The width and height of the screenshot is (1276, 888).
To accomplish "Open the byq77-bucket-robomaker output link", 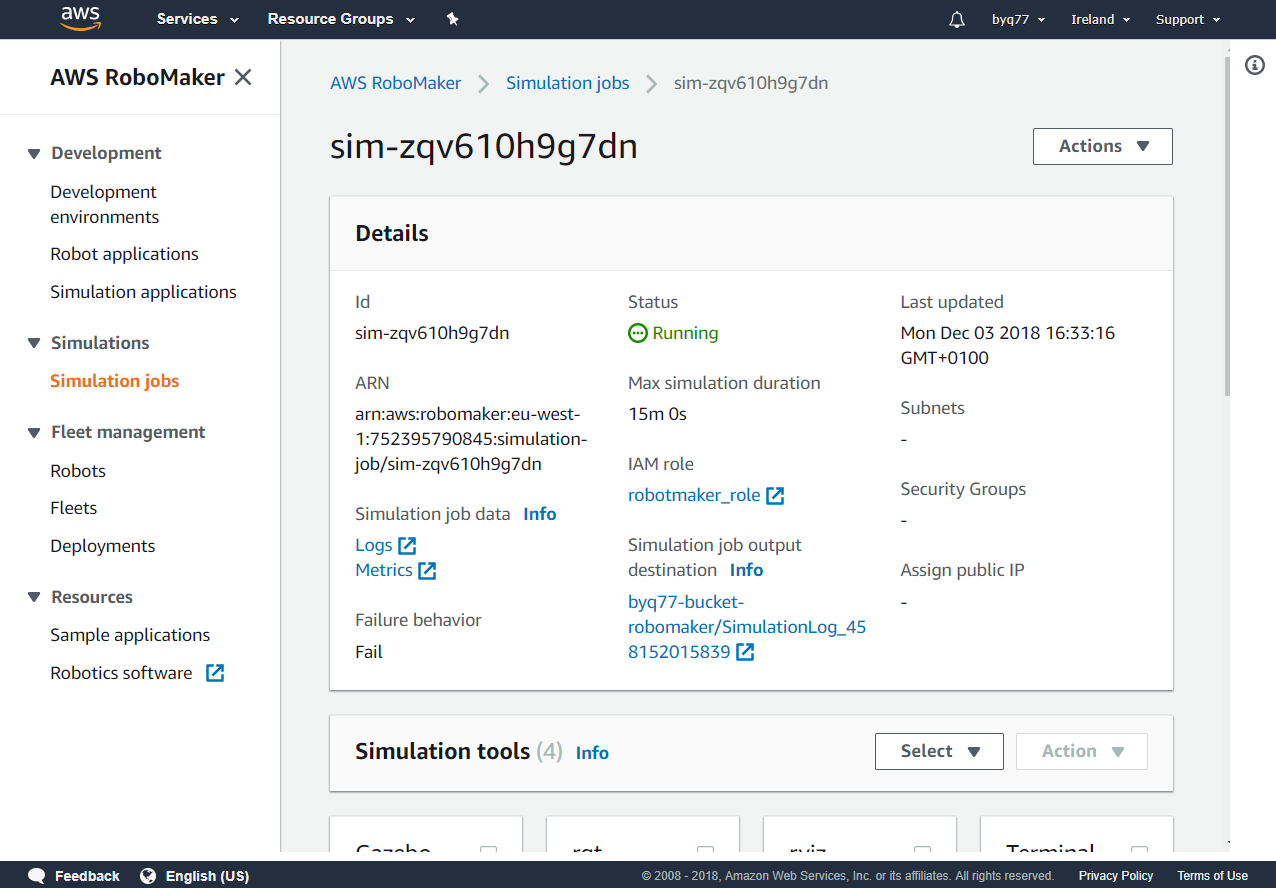I will point(747,627).
